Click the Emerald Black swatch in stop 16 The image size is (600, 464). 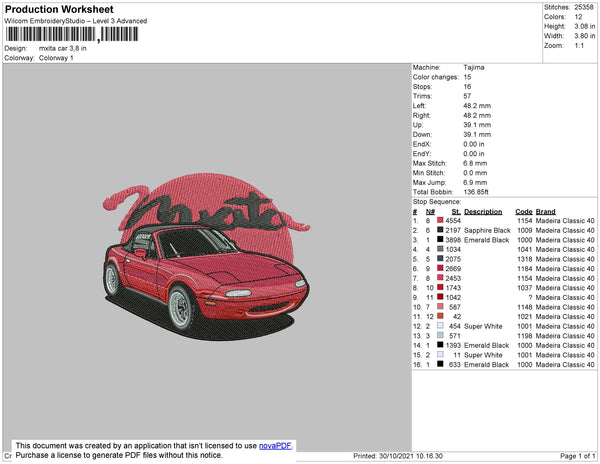[x=441, y=365]
